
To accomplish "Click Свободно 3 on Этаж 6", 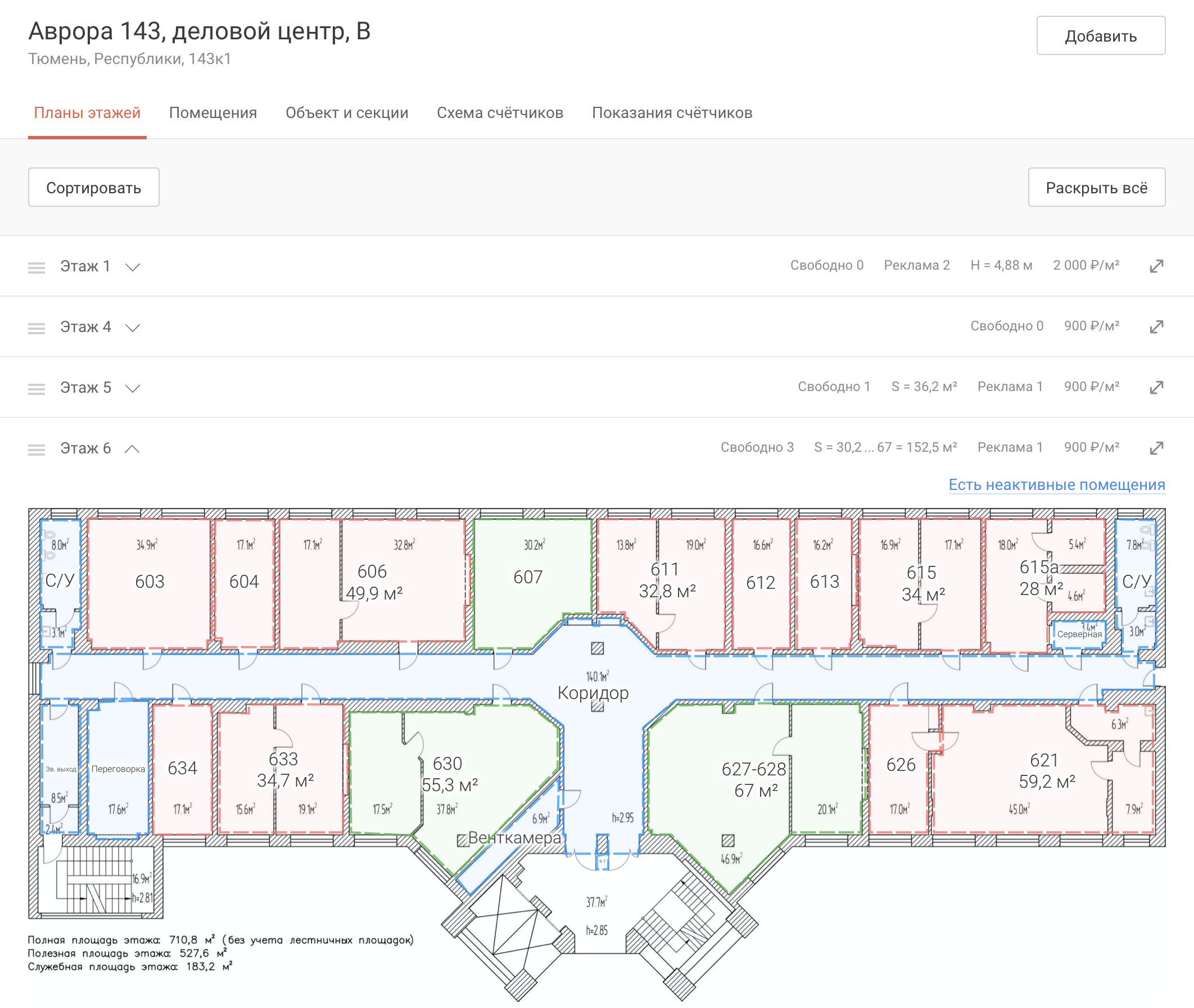I will (x=757, y=447).
